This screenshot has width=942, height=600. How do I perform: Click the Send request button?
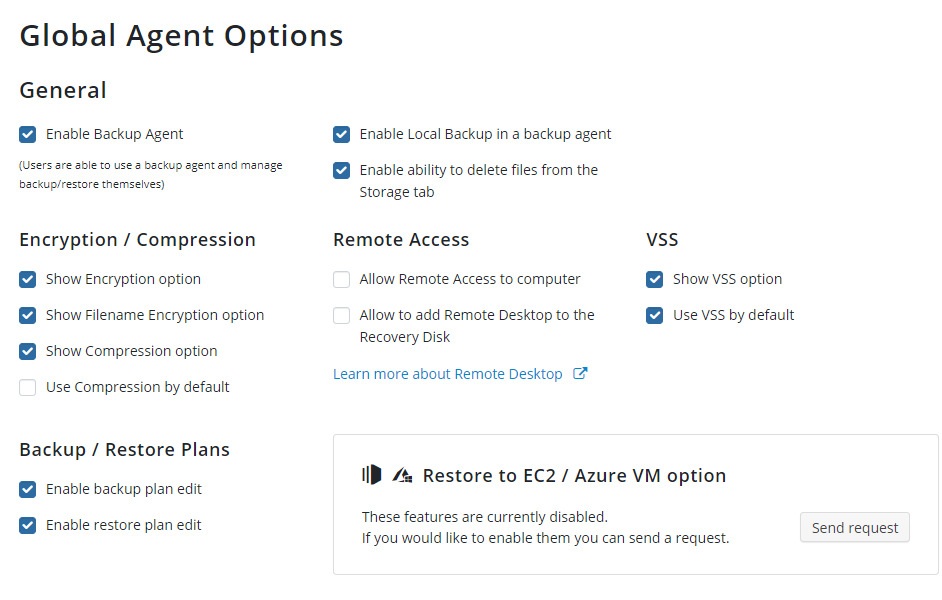click(854, 527)
